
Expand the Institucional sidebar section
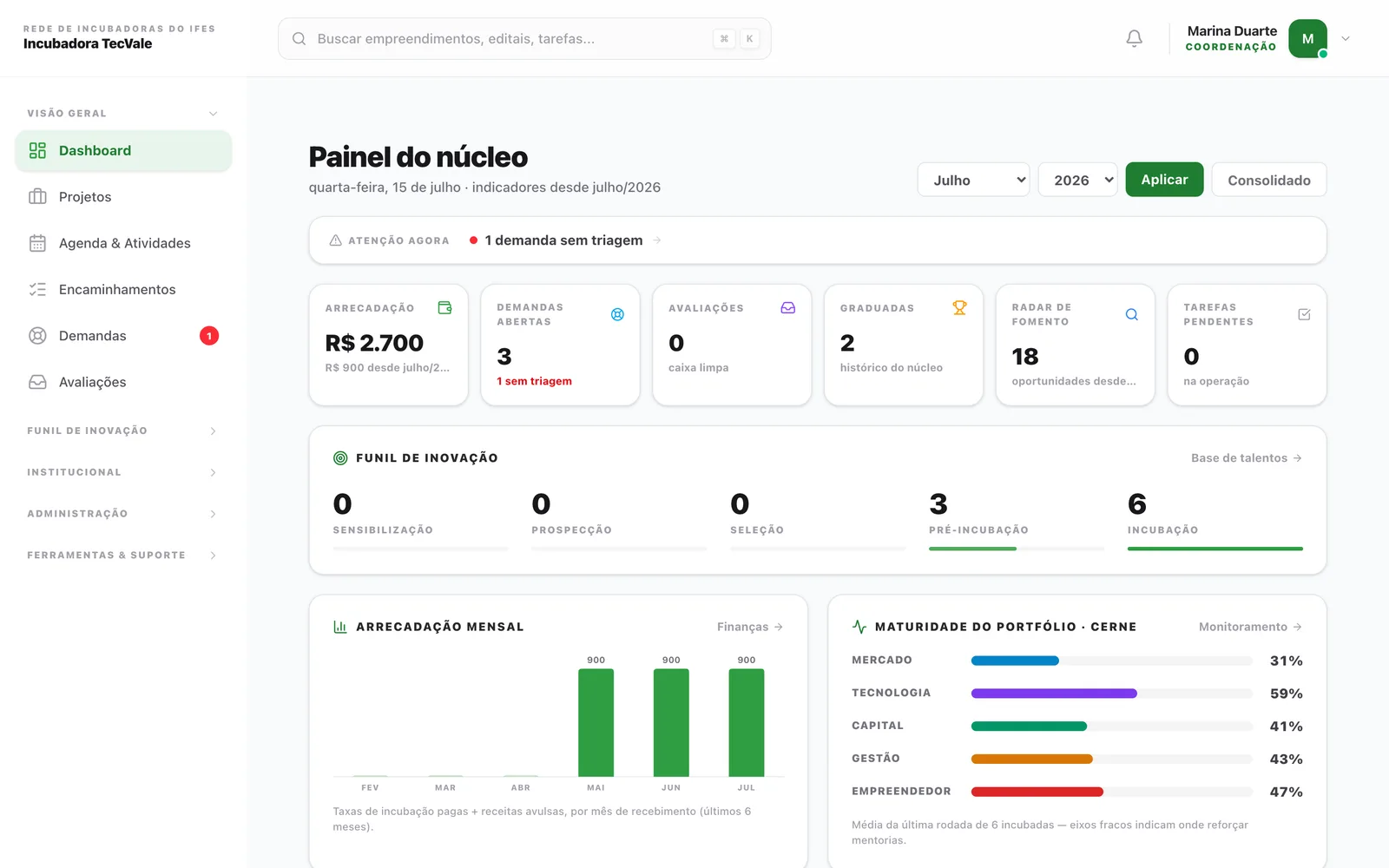point(123,472)
